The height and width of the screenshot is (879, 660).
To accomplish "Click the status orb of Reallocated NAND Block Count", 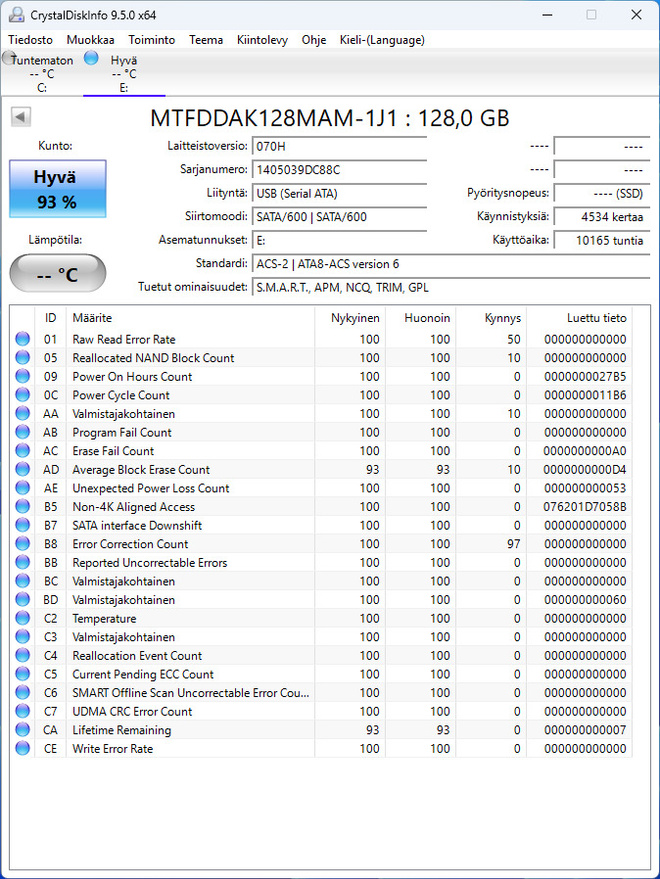I will tap(22, 357).
